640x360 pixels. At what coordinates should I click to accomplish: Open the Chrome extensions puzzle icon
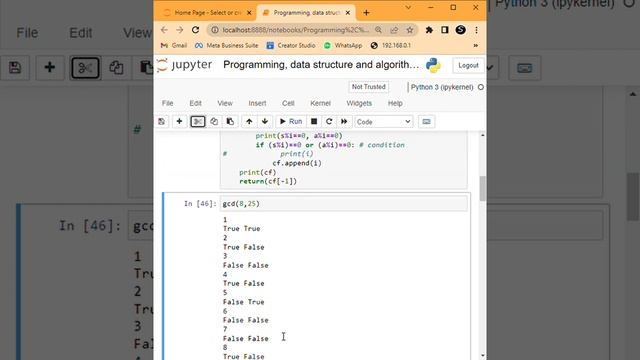pyautogui.click(x=429, y=30)
